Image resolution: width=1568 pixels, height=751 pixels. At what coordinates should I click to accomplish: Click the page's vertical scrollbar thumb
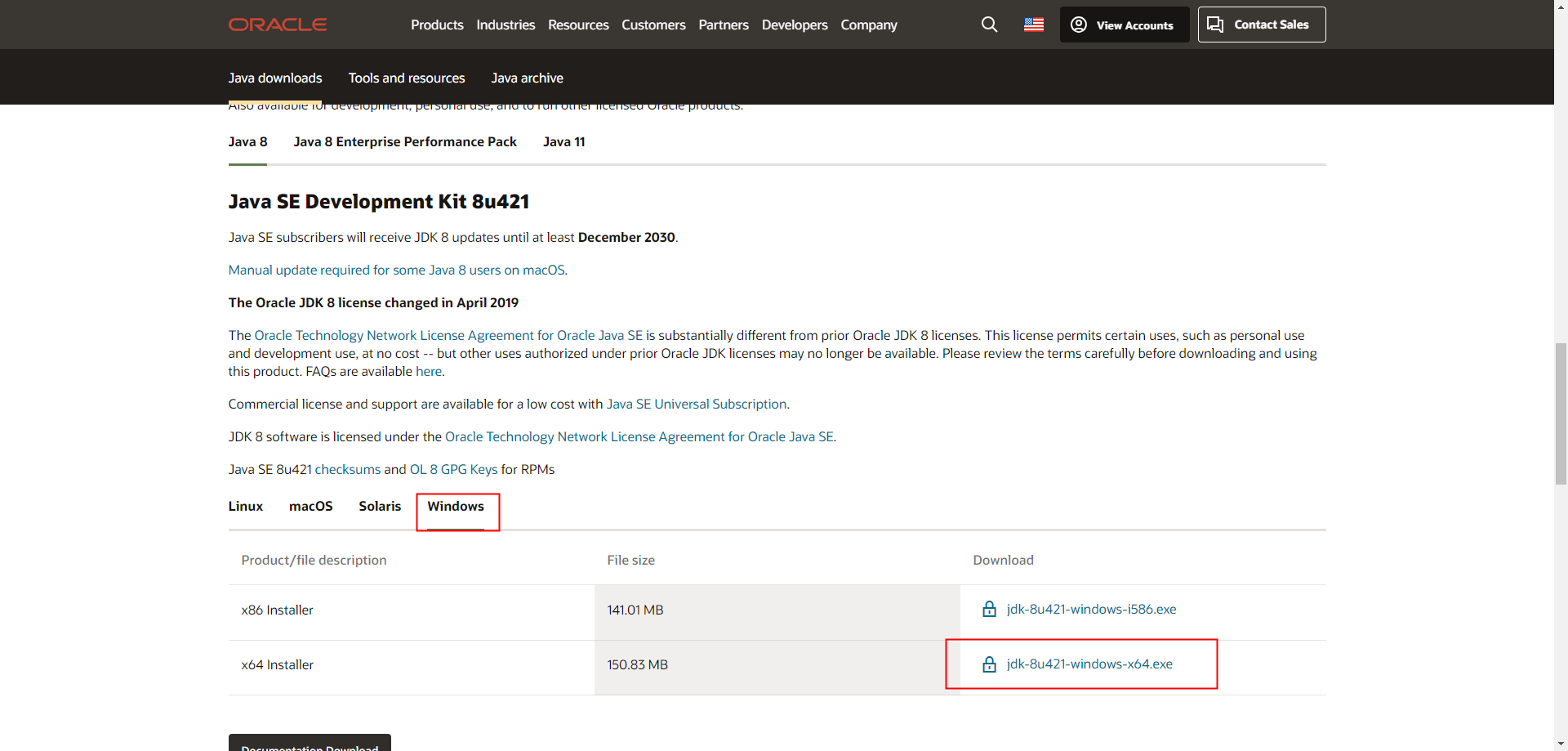coord(1561,413)
